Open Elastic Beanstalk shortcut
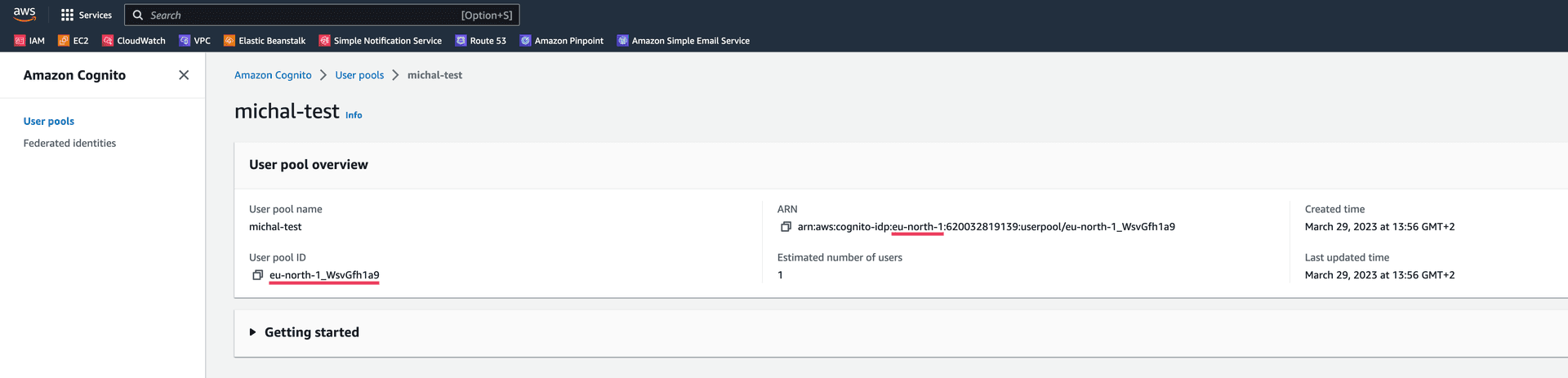 coord(265,41)
